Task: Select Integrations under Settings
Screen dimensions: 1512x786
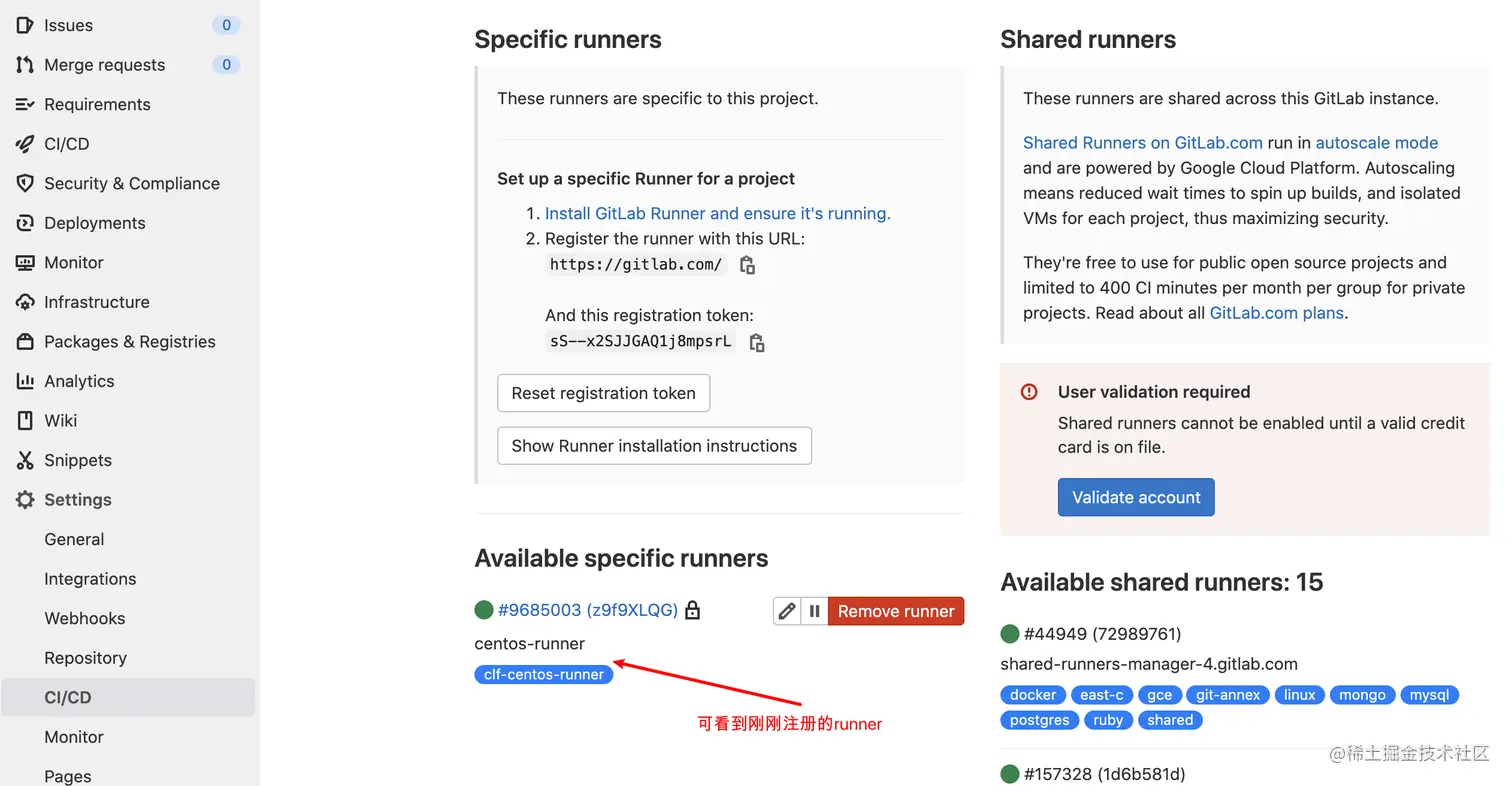Action: (90, 579)
